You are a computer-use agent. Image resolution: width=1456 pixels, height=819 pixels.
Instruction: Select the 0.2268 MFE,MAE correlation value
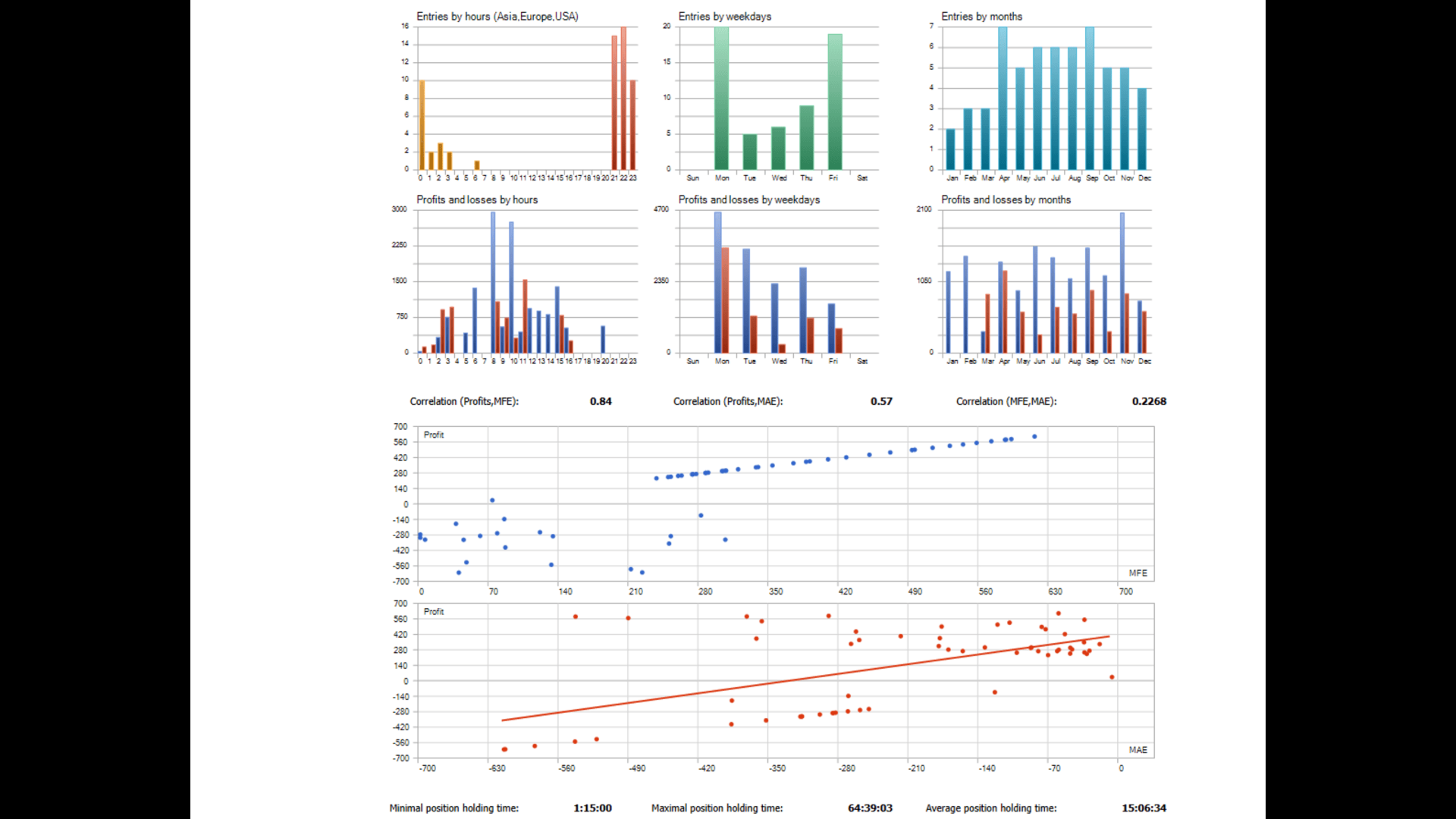(x=1149, y=402)
